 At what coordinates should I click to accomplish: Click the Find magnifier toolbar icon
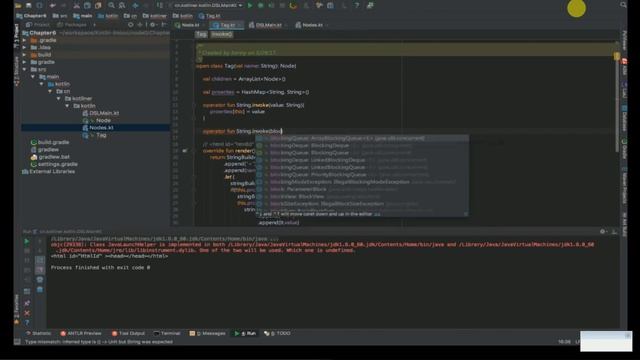tap(111, 6)
